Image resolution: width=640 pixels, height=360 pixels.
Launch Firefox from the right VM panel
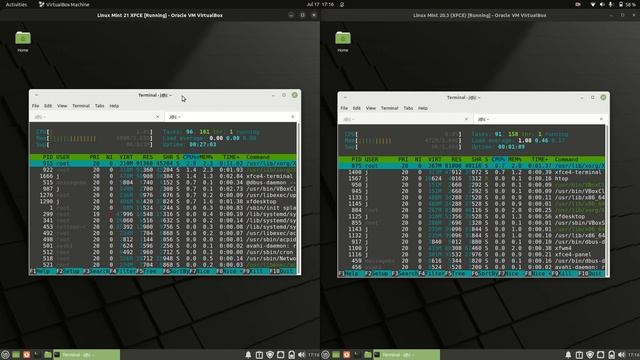click(347, 355)
